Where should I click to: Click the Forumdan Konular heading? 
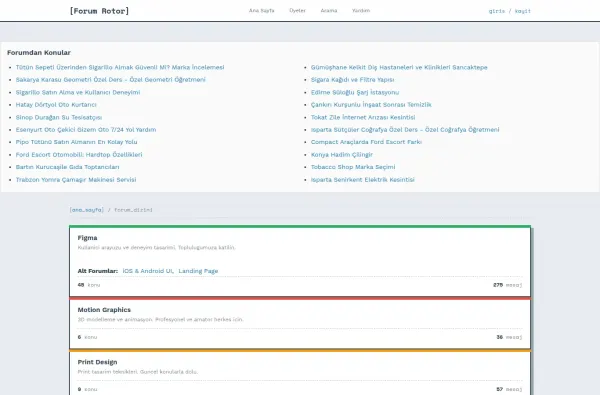point(39,52)
